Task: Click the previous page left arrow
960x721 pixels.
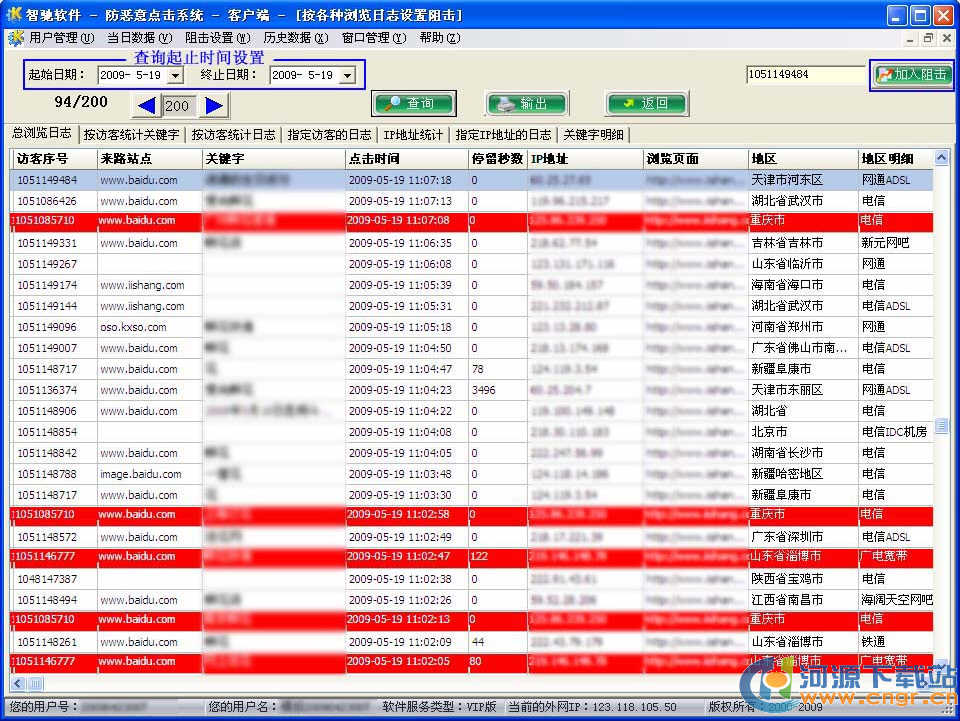Action: pyautogui.click(x=147, y=105)
